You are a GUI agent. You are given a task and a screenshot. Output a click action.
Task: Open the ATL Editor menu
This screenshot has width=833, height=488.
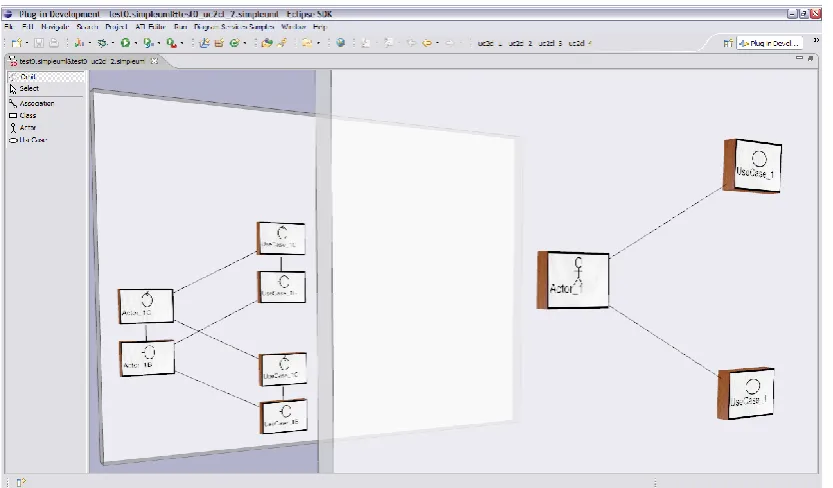(x=150, y=27)
